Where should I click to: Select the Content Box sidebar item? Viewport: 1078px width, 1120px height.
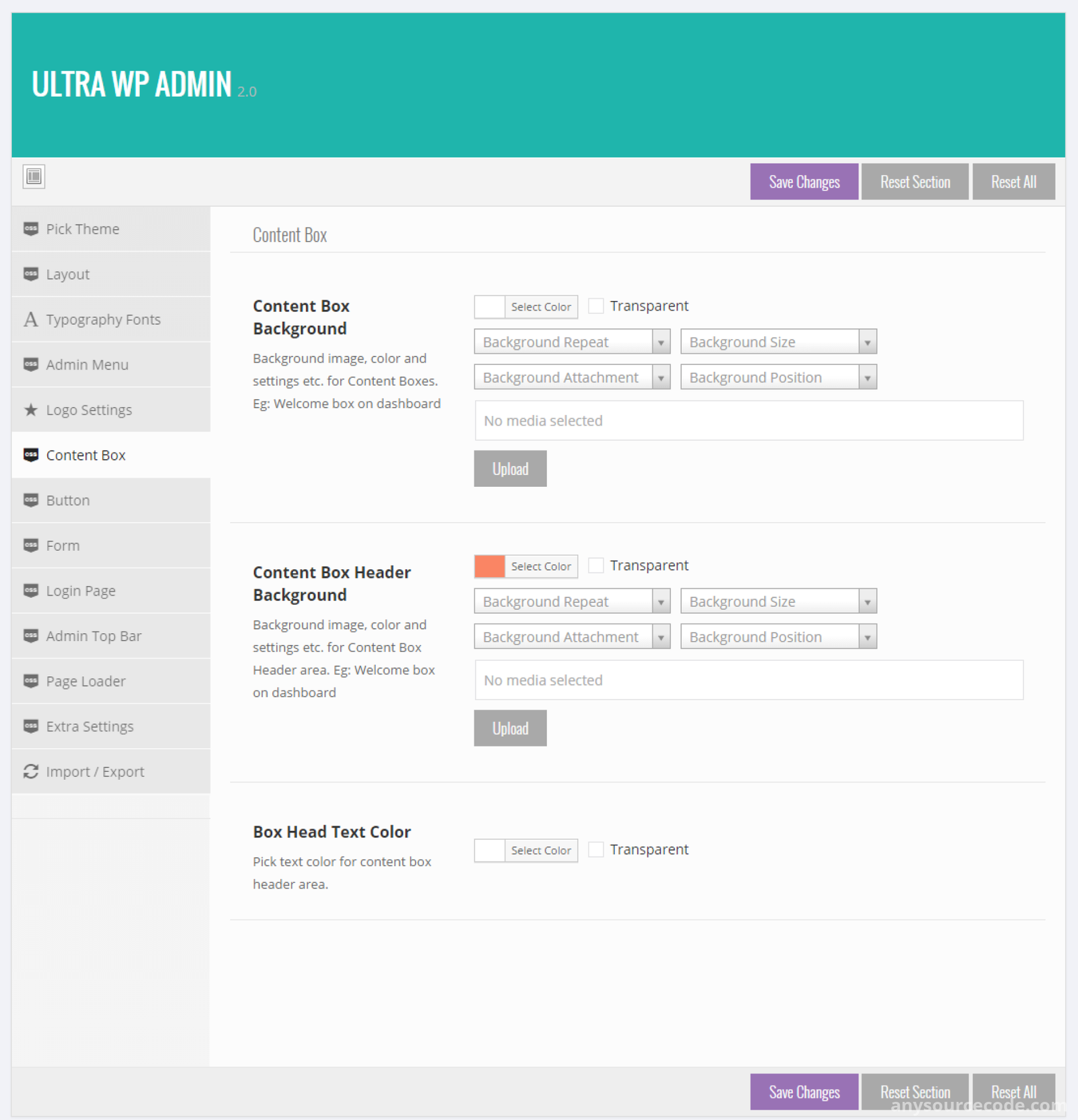click(x=111, y=455)
